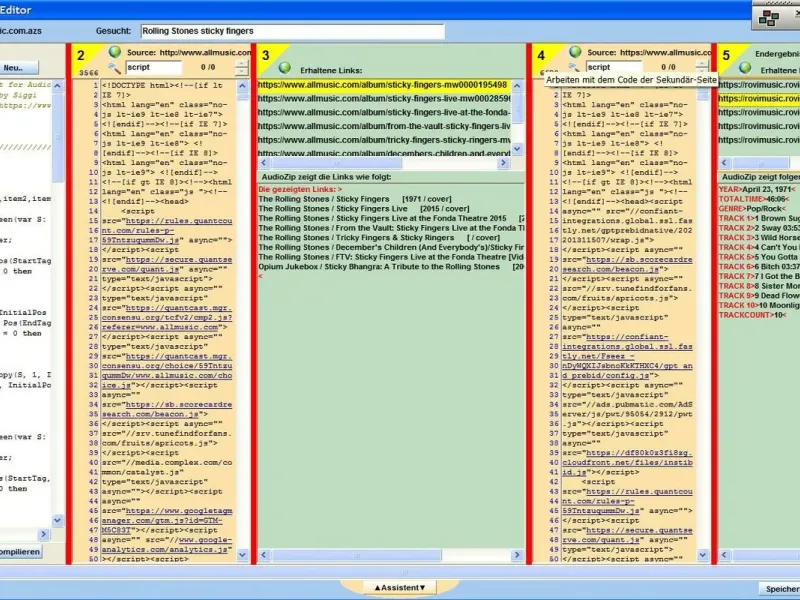Click left arrow of panel 5 bottom scrollbar
The image size is (800, 600).
click(724, 555)
